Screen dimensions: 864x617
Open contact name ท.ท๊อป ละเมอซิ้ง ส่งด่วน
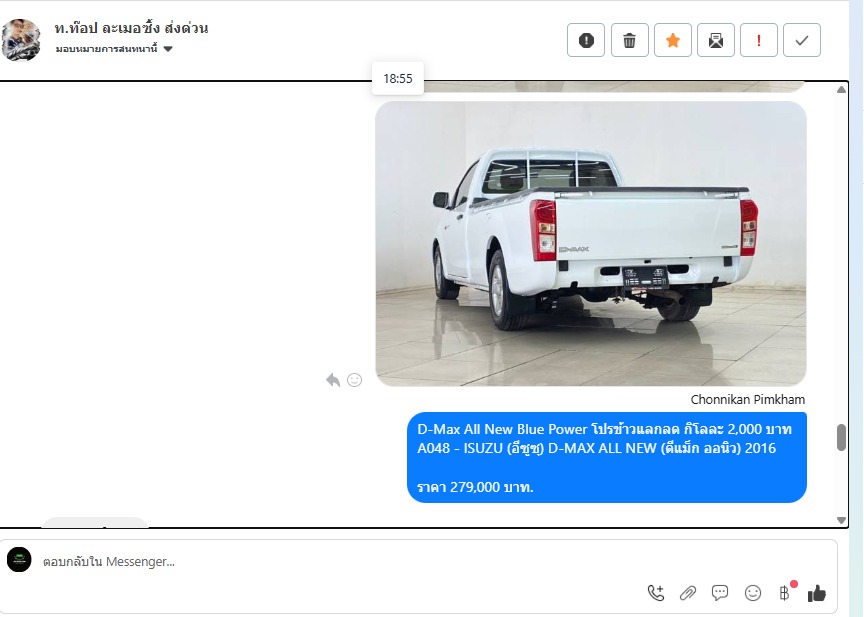point(131,28)
